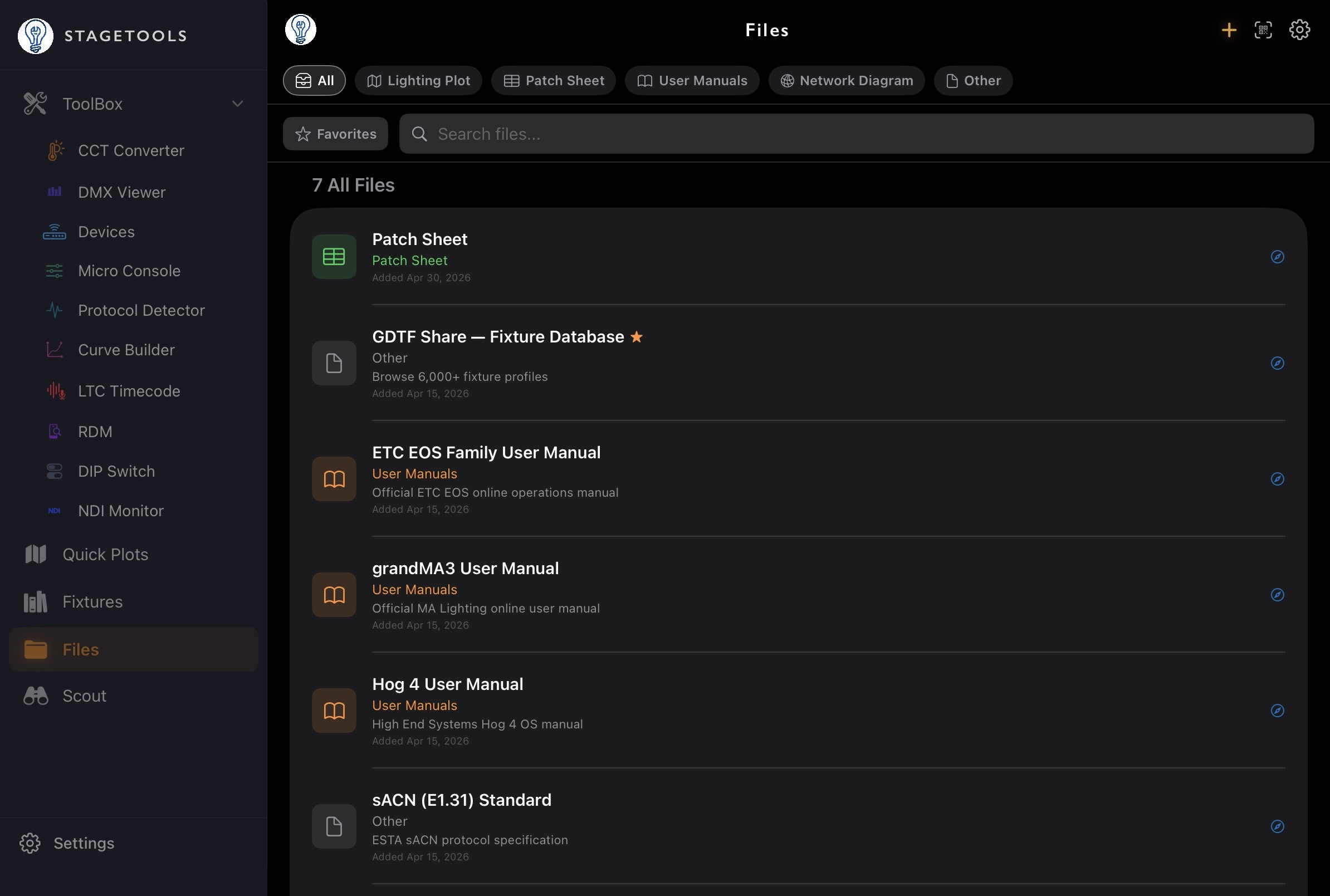Click the StageTools lightbulb logo in sidebar

tap(36, 36)
